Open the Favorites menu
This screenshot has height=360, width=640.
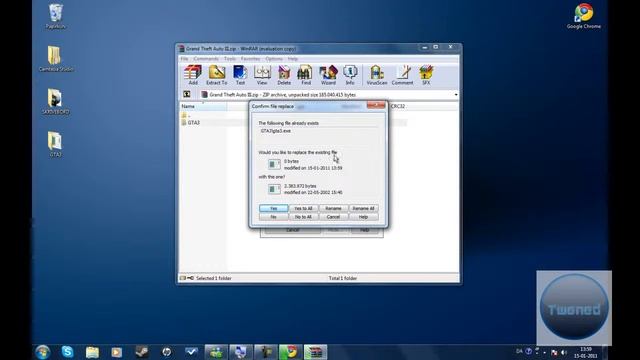click(x=250, y=59)
